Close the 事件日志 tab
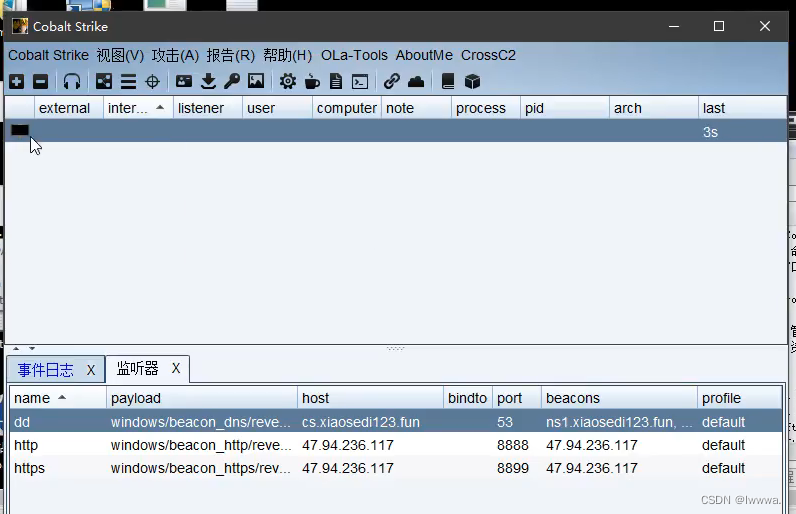The width and height of the screenshot is (796, 514). [91, 370]
